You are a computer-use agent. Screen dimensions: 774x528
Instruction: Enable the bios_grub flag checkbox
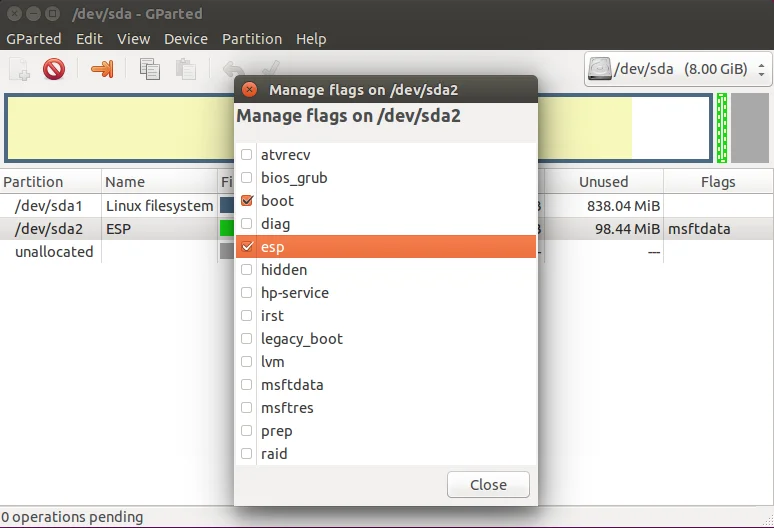(x=246, y=178)
